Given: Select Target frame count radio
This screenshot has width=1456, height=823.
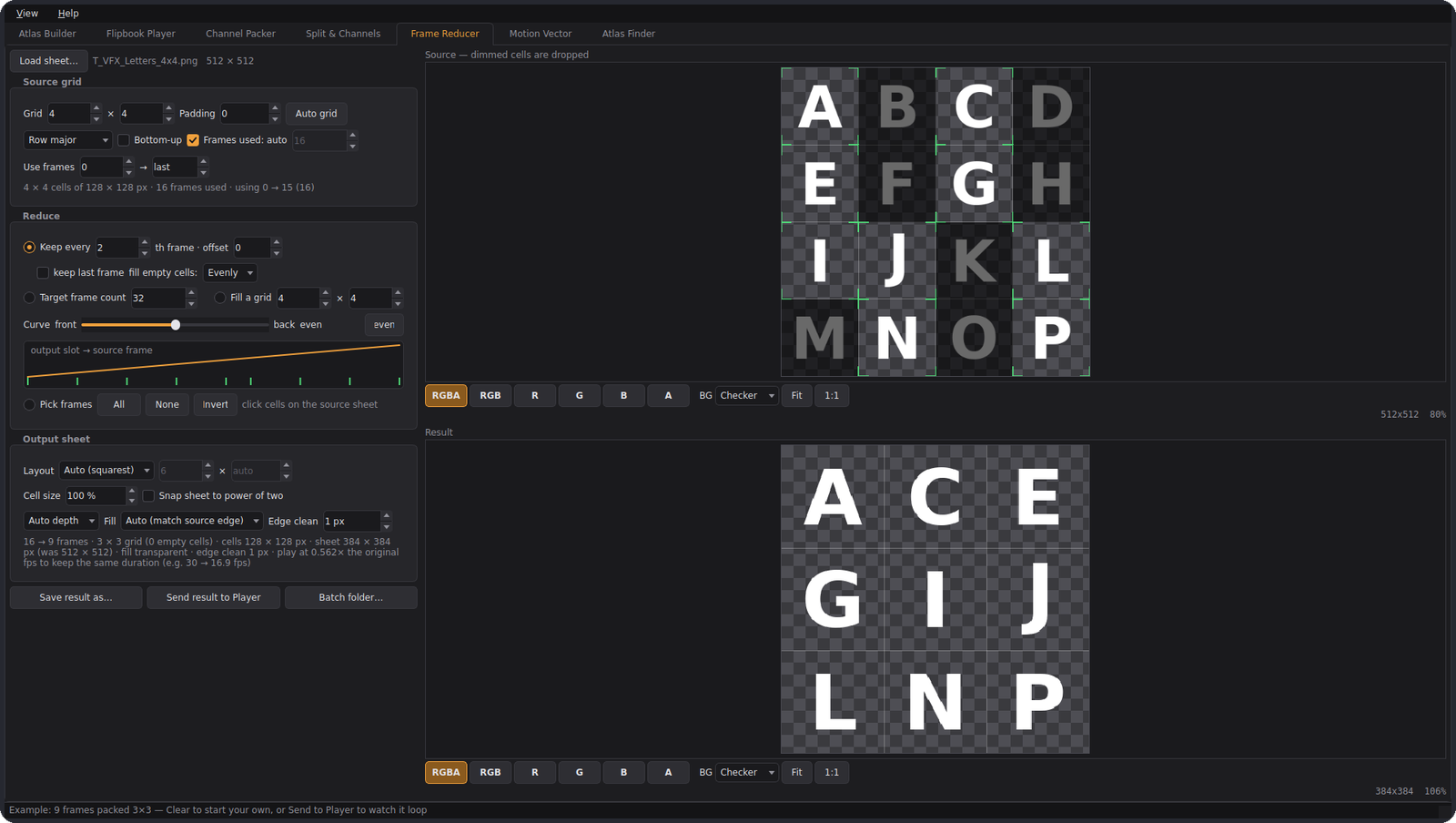Looking at the screenshot, I should tap(29, 298).
